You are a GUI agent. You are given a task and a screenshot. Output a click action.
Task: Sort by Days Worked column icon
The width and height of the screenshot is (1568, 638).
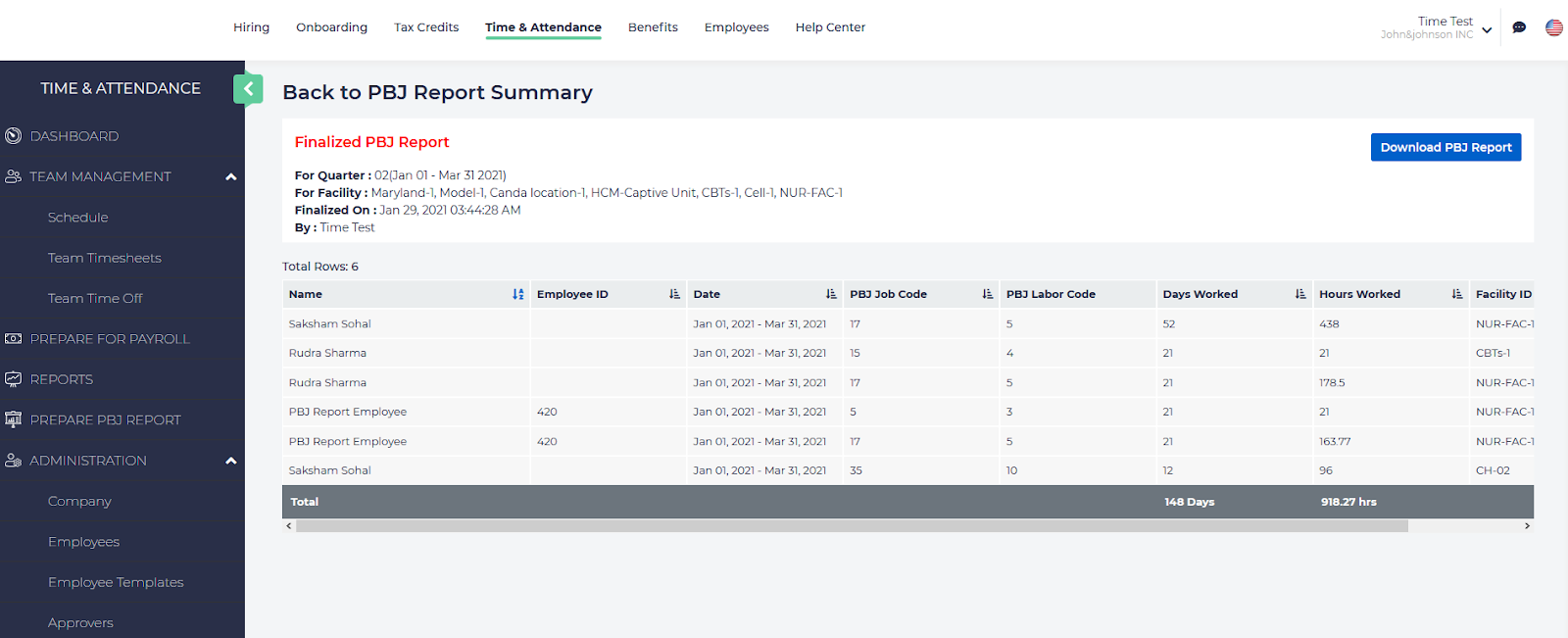tap(1300, 294)
